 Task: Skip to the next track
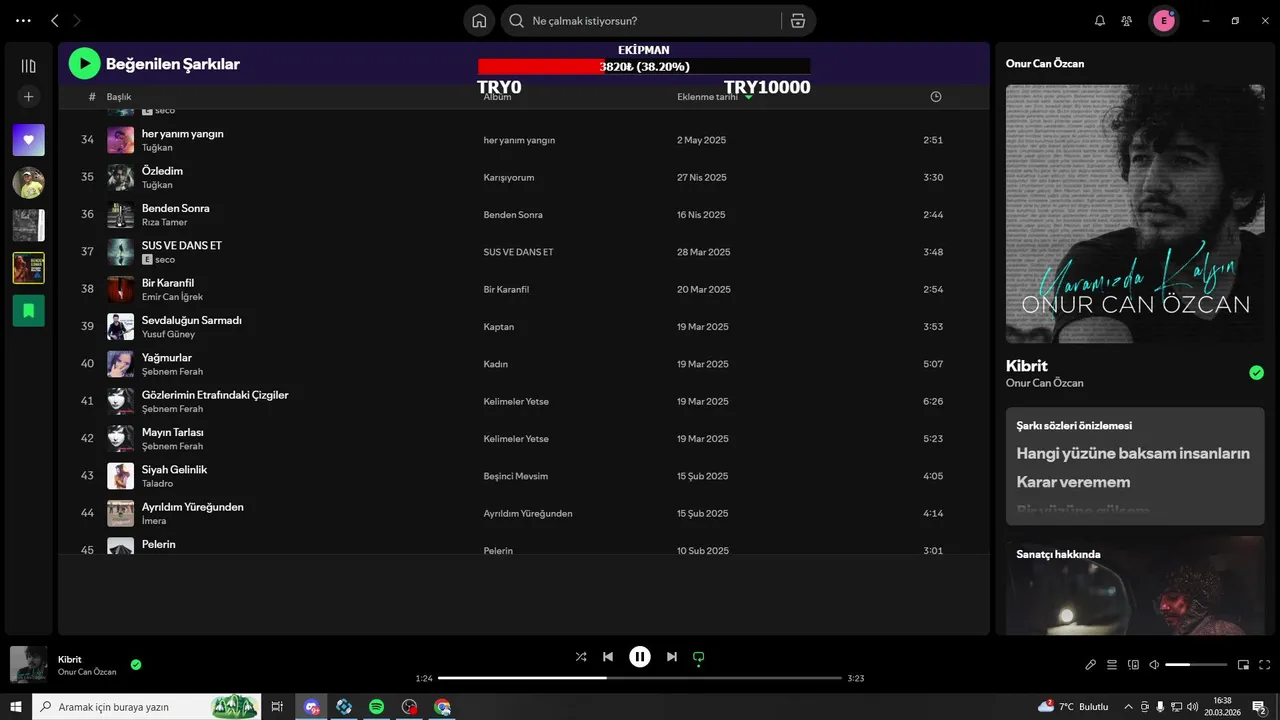tap(672, 657)
